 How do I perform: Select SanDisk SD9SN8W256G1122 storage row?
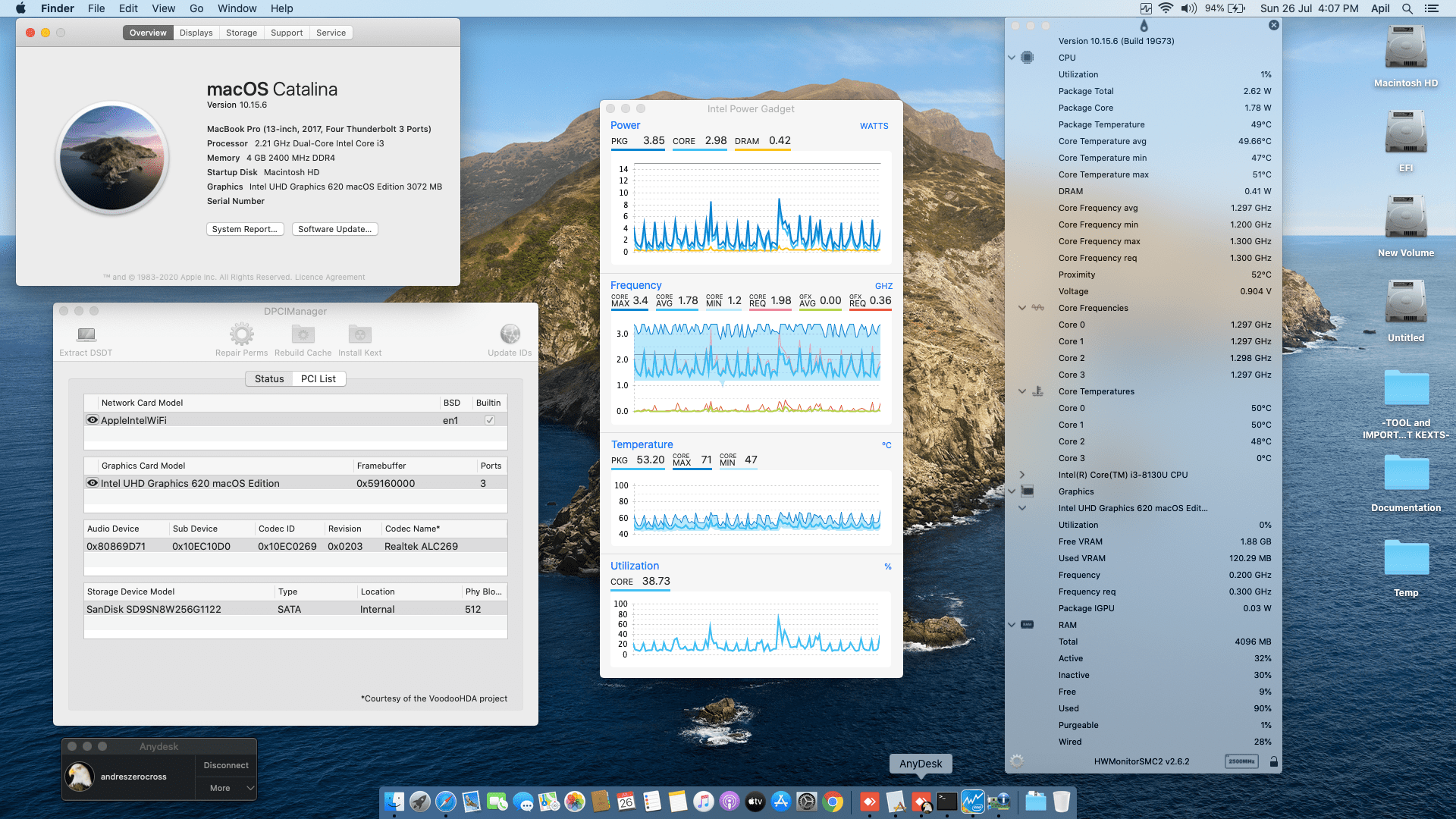coord(296,609)
